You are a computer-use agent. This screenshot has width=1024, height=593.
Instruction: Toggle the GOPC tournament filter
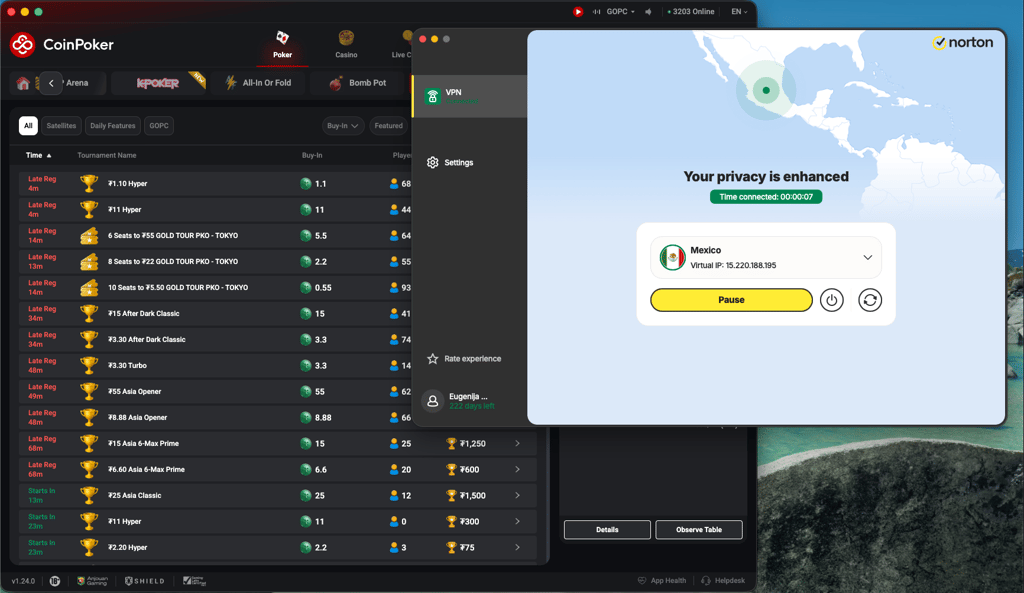tap(159, 126)
